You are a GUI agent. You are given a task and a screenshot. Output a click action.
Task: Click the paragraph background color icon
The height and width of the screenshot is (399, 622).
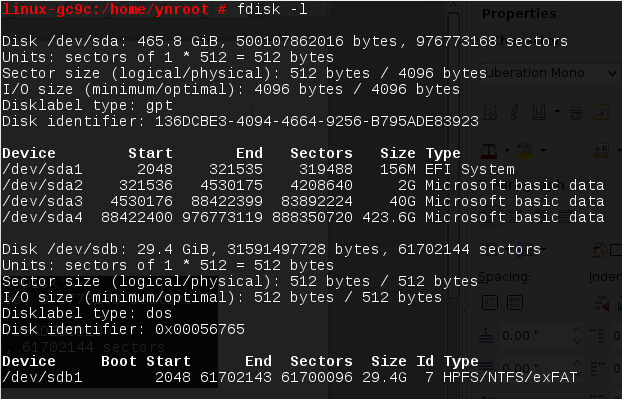pyautogui.click(x=600, y=250)
